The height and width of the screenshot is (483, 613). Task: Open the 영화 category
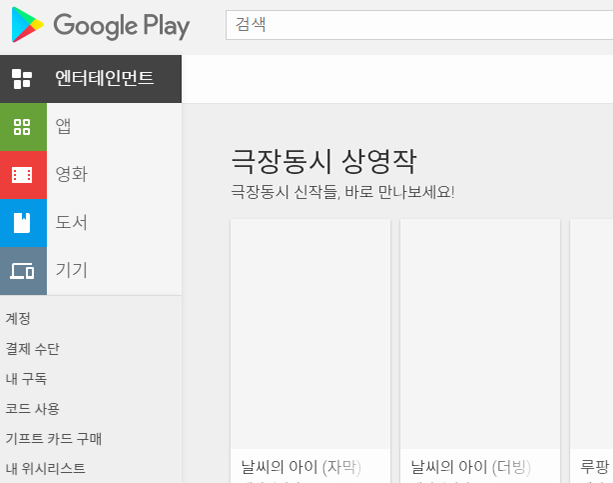point(72,174)
